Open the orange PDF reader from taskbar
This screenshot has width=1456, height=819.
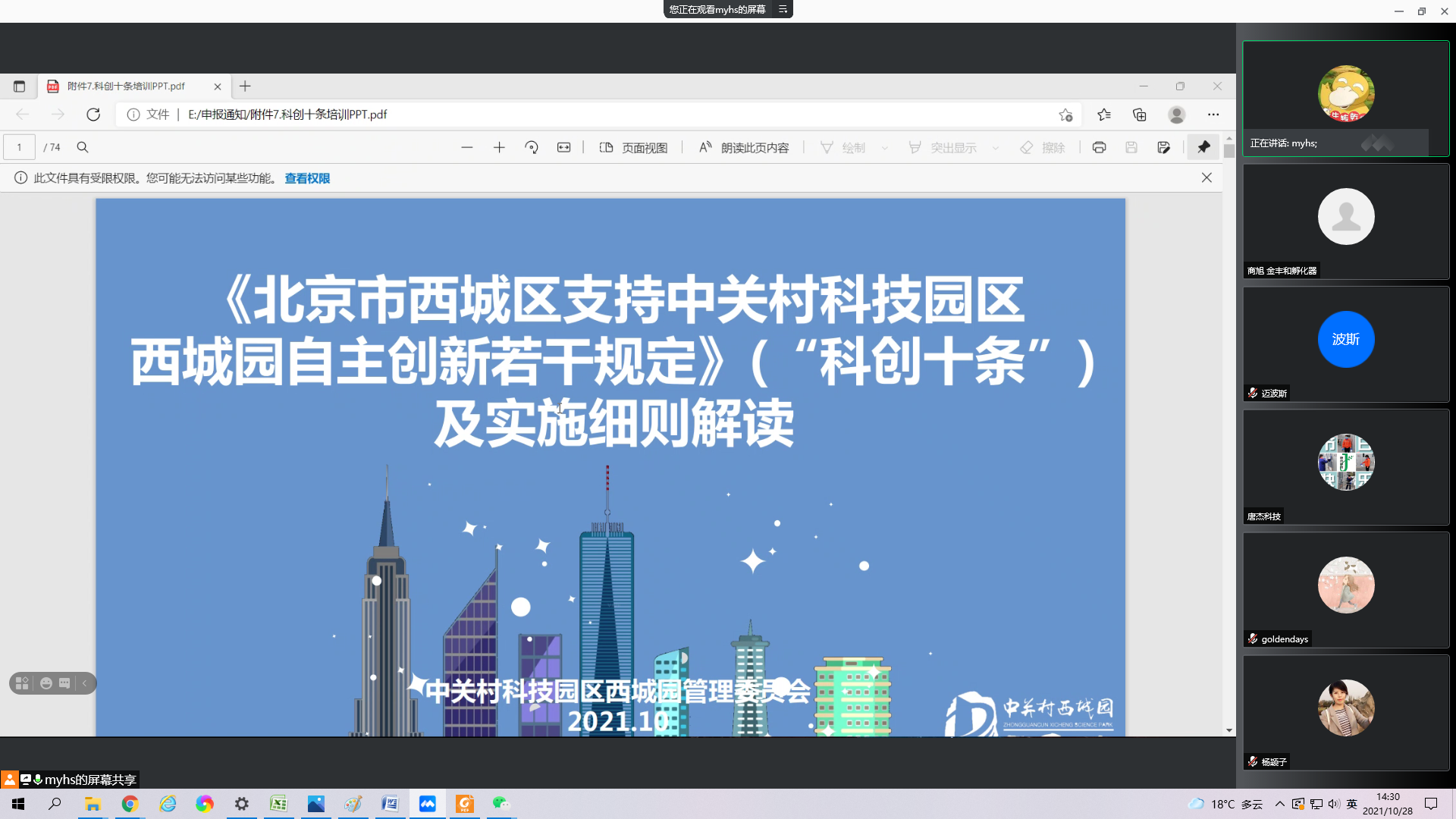pyautogui.click(x=464, y=804)
